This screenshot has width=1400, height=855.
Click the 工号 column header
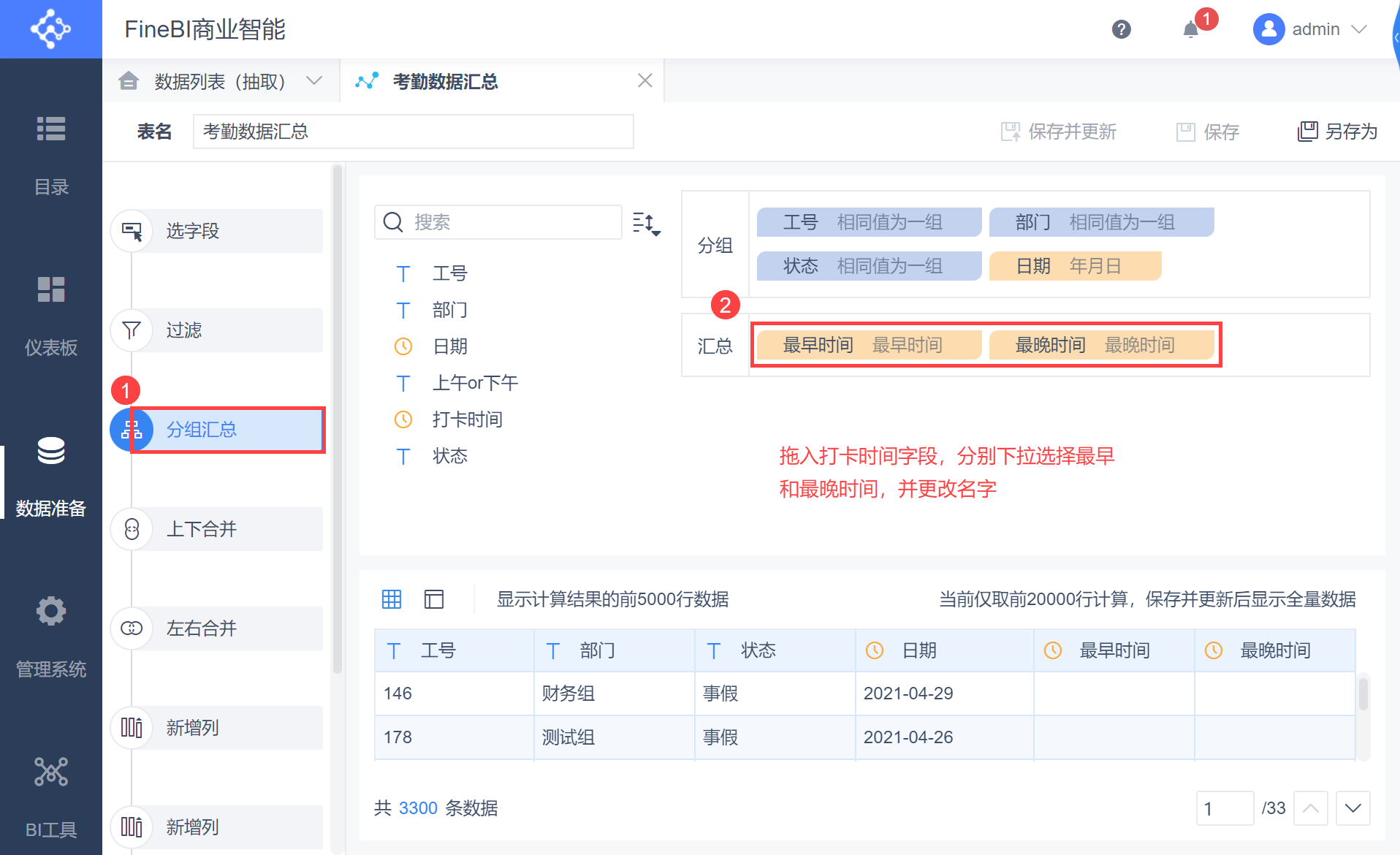tap(454, 650)
